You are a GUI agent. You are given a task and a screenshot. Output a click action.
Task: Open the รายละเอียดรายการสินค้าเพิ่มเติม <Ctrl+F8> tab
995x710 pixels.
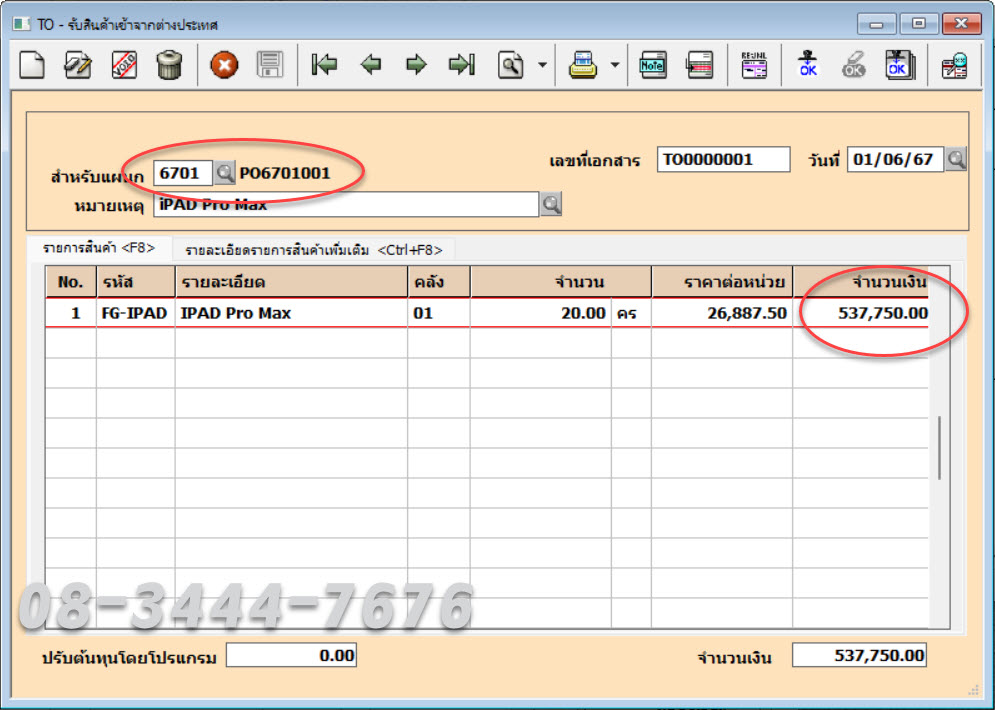313,250
